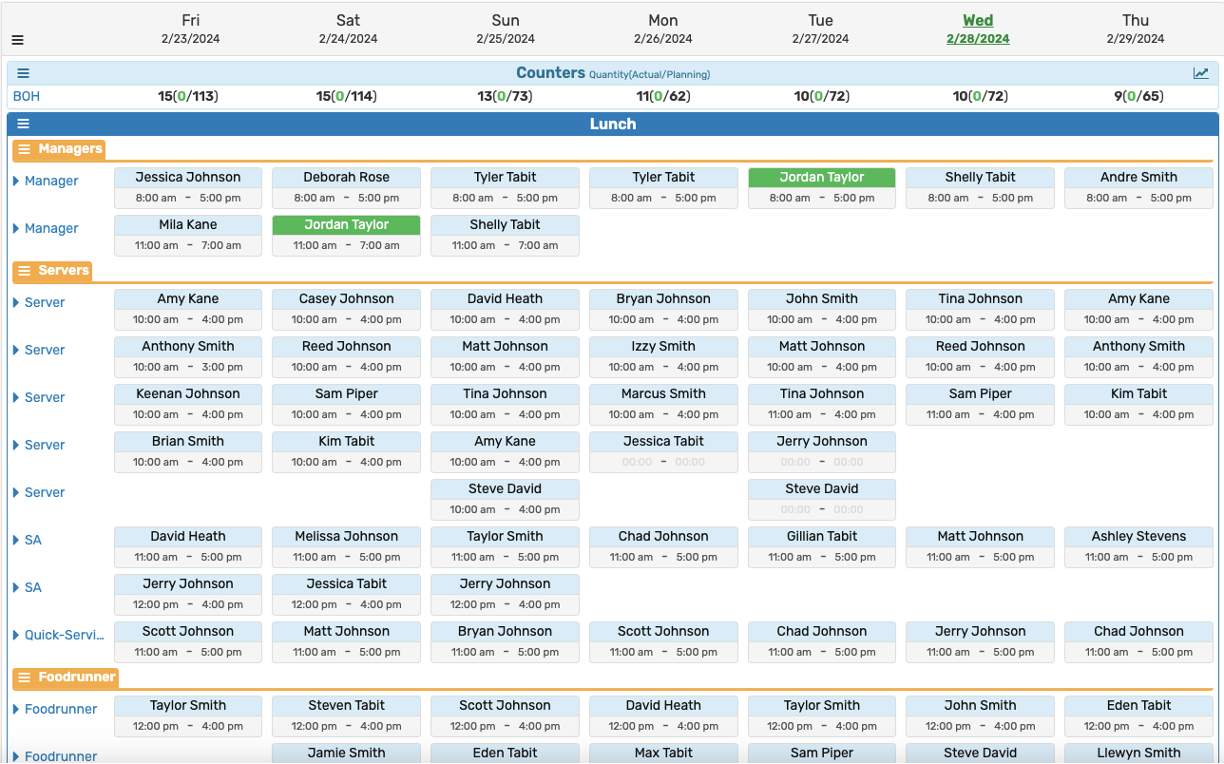The image size is (1224, 764).
Task: Open Jessica Johnson's Friday manager shift
Action: pos(188,187)
